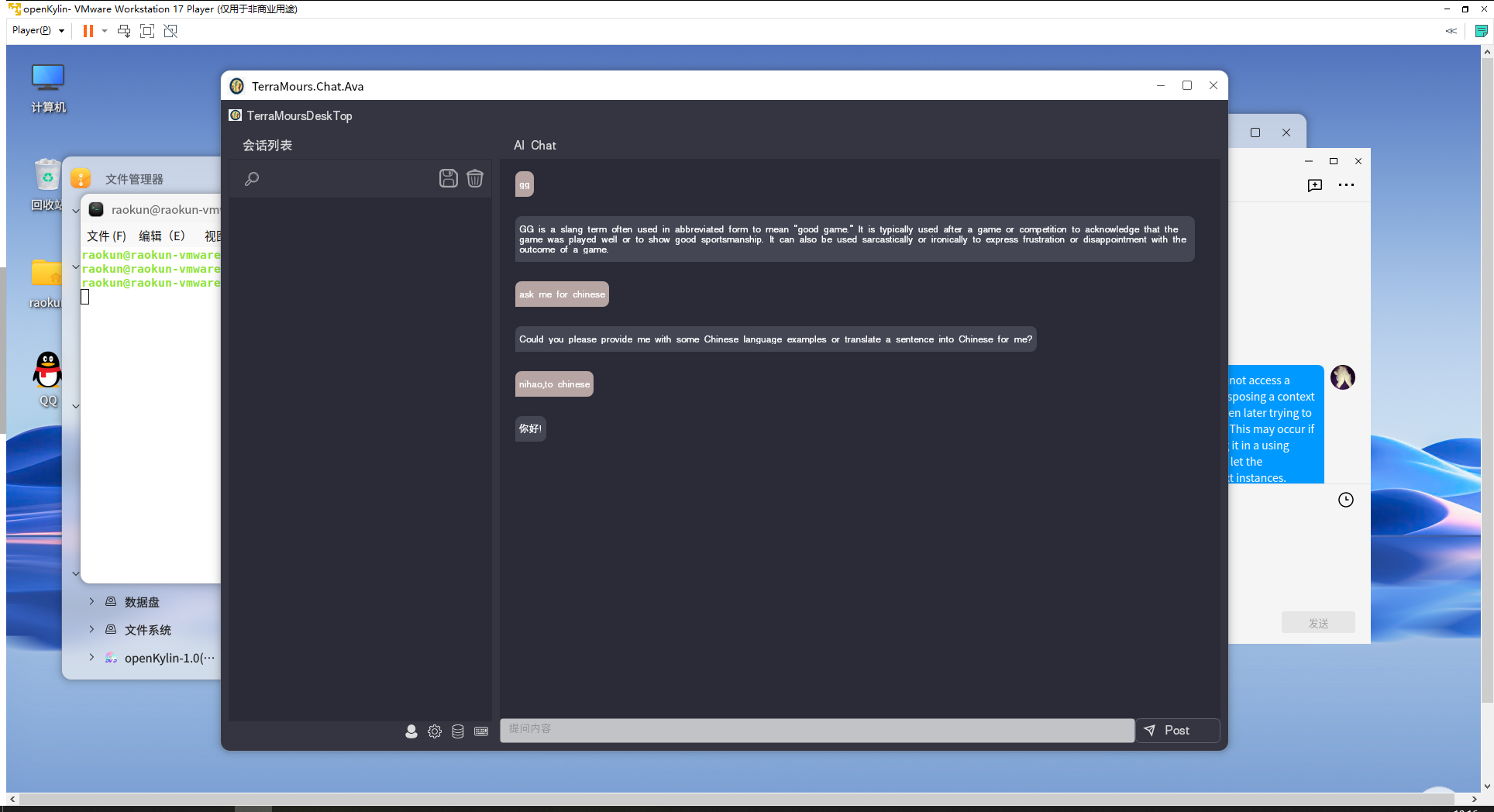This screenshot has width=1494, height=812.
Task: Open the user profile icon in TerraMours
Action: [x=411, y=731]
